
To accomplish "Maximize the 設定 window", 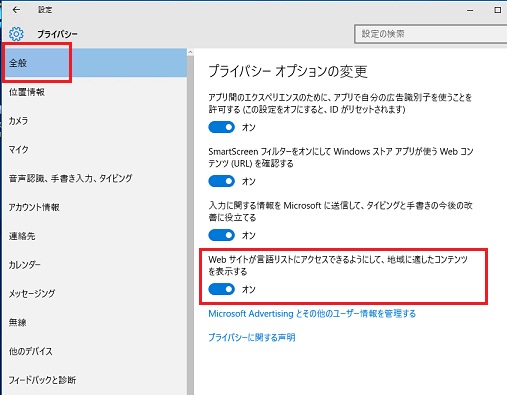I will [x=497, y=10].
